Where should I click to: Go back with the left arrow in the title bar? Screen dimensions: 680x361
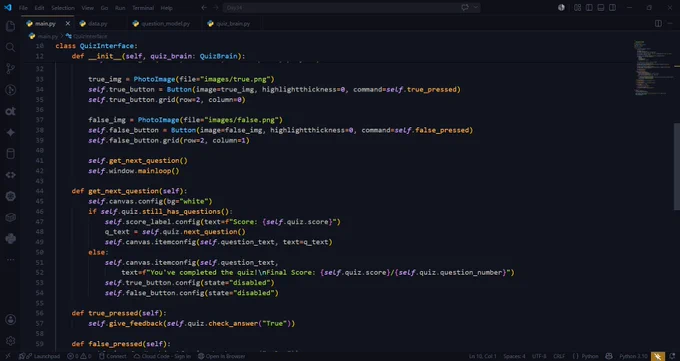pyautogui.click(x=204, y=7)
